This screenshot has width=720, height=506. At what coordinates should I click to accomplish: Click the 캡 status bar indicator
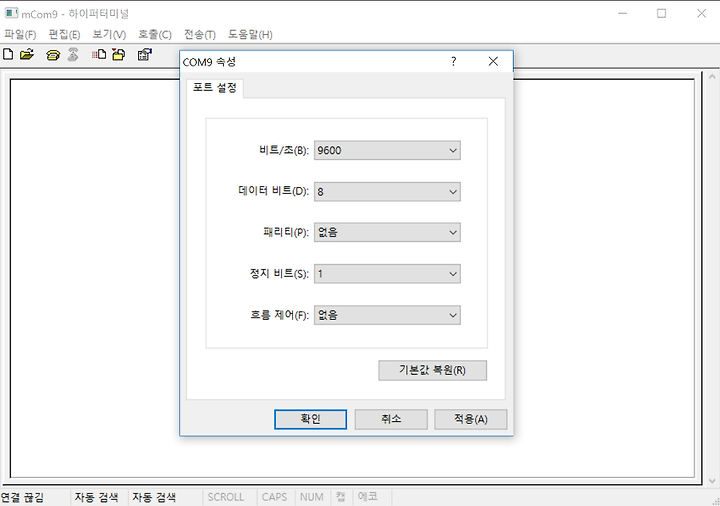[x=341, y=497]
